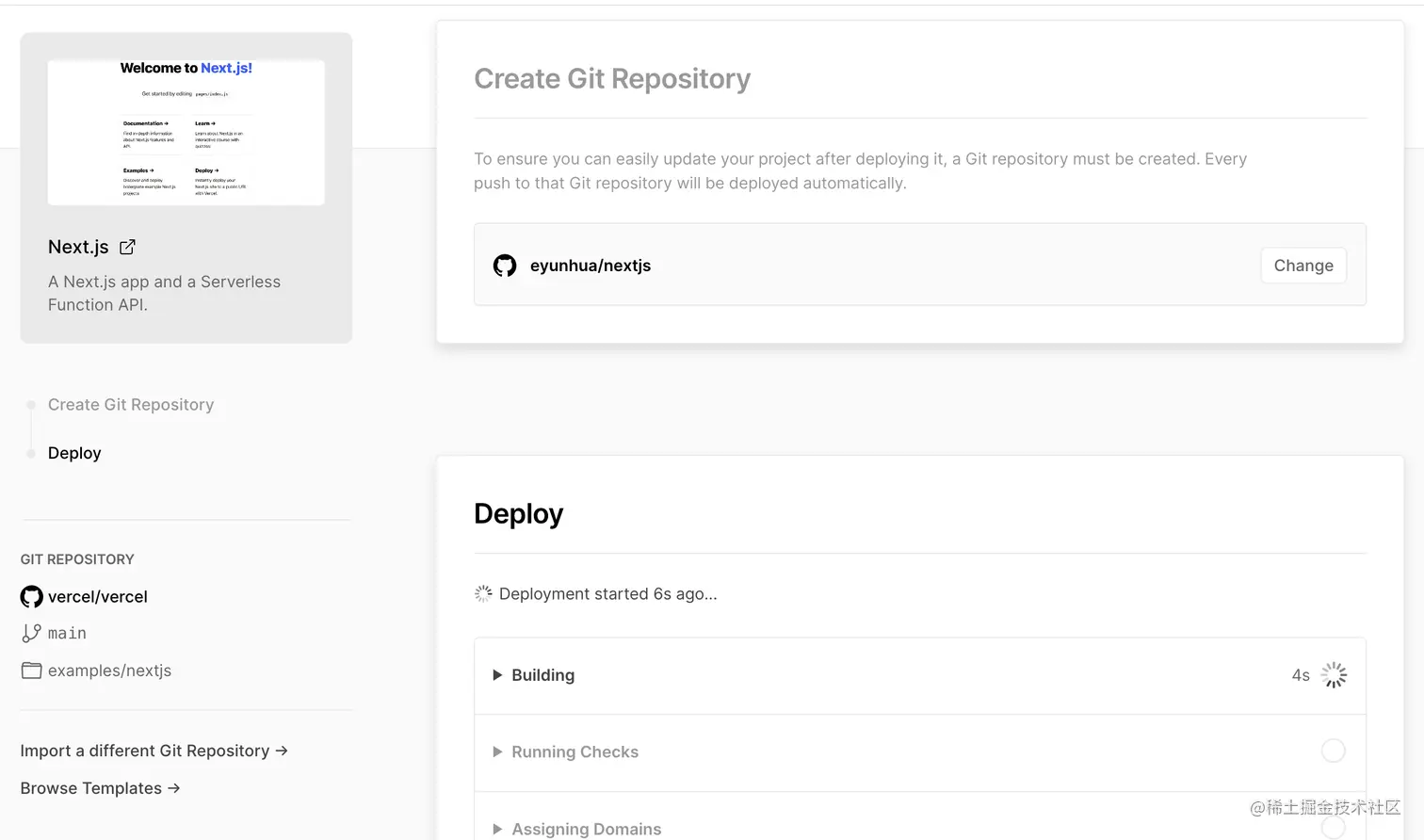
Task: Click the examples/nextjs directory path
Action: (109, 670)
